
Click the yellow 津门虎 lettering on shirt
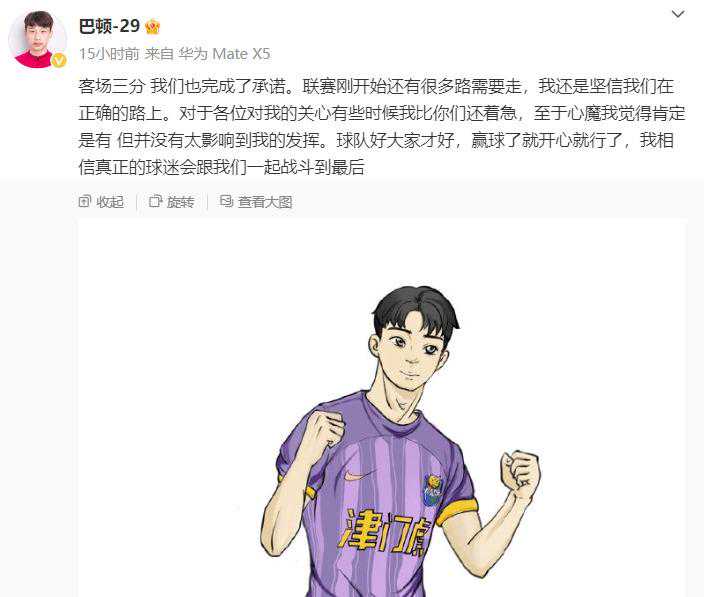tap(384, 532)
